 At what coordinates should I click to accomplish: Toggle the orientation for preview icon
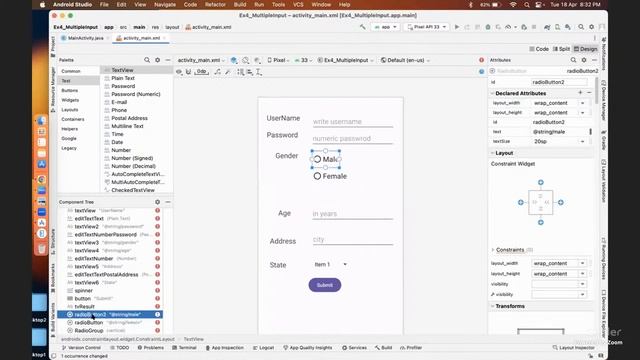click(x=246, y=60)
